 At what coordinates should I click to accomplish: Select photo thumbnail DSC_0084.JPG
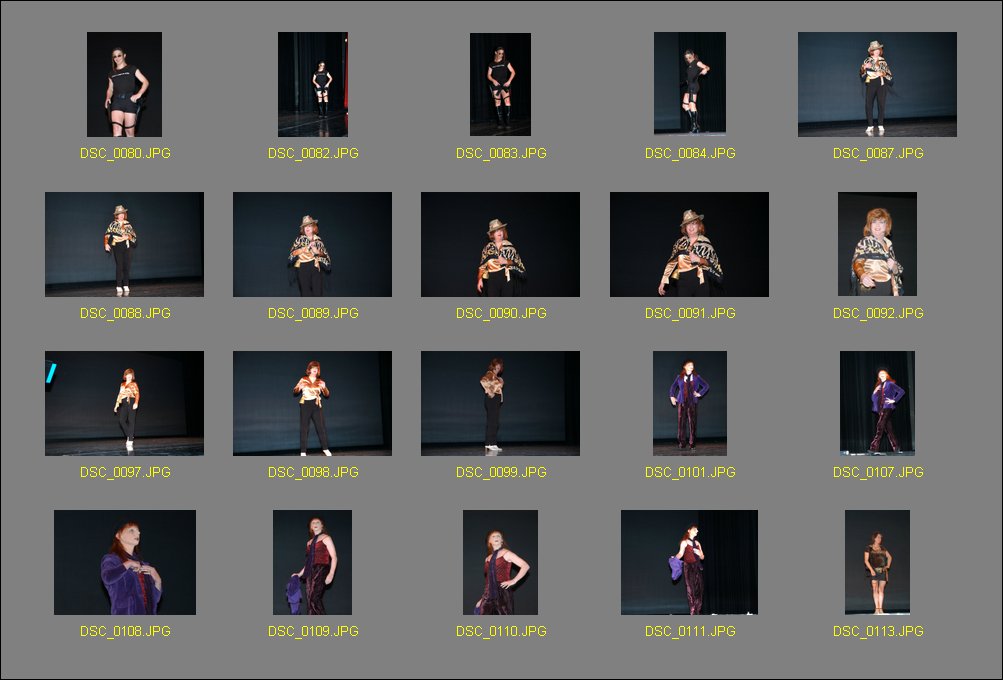690,83
